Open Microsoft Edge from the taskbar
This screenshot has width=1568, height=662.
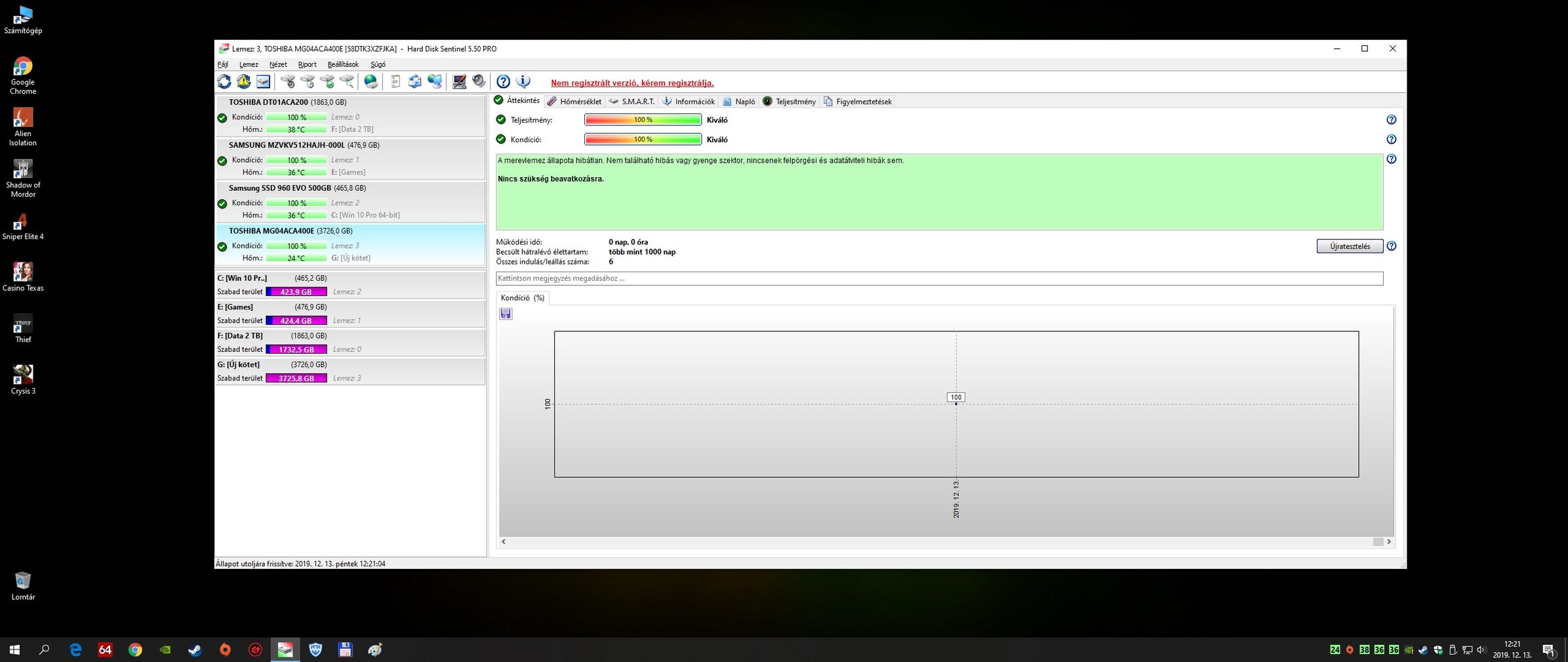tap(75, 650)
